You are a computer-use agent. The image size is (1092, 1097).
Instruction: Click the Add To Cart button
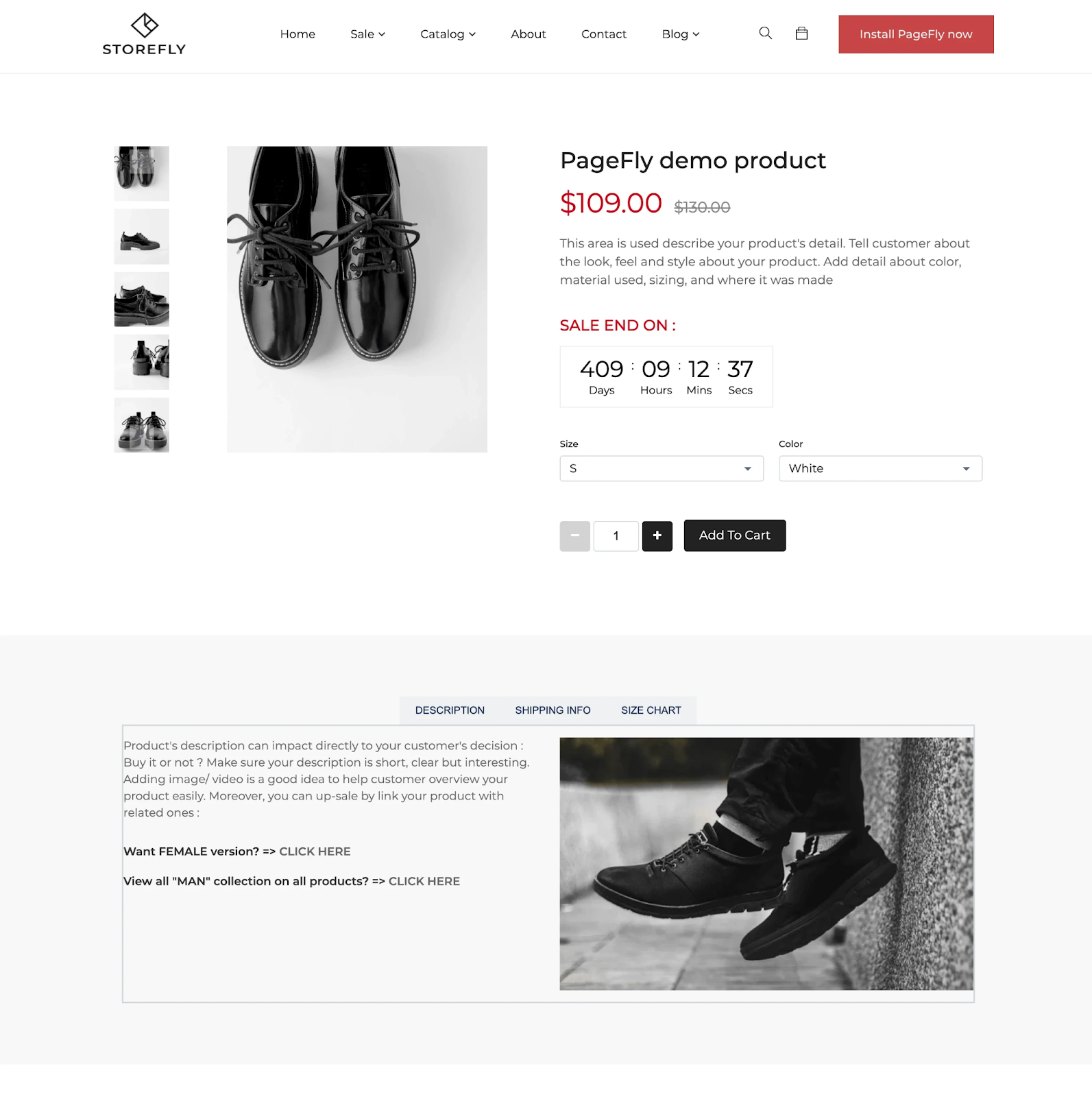[x=735, y=535]
